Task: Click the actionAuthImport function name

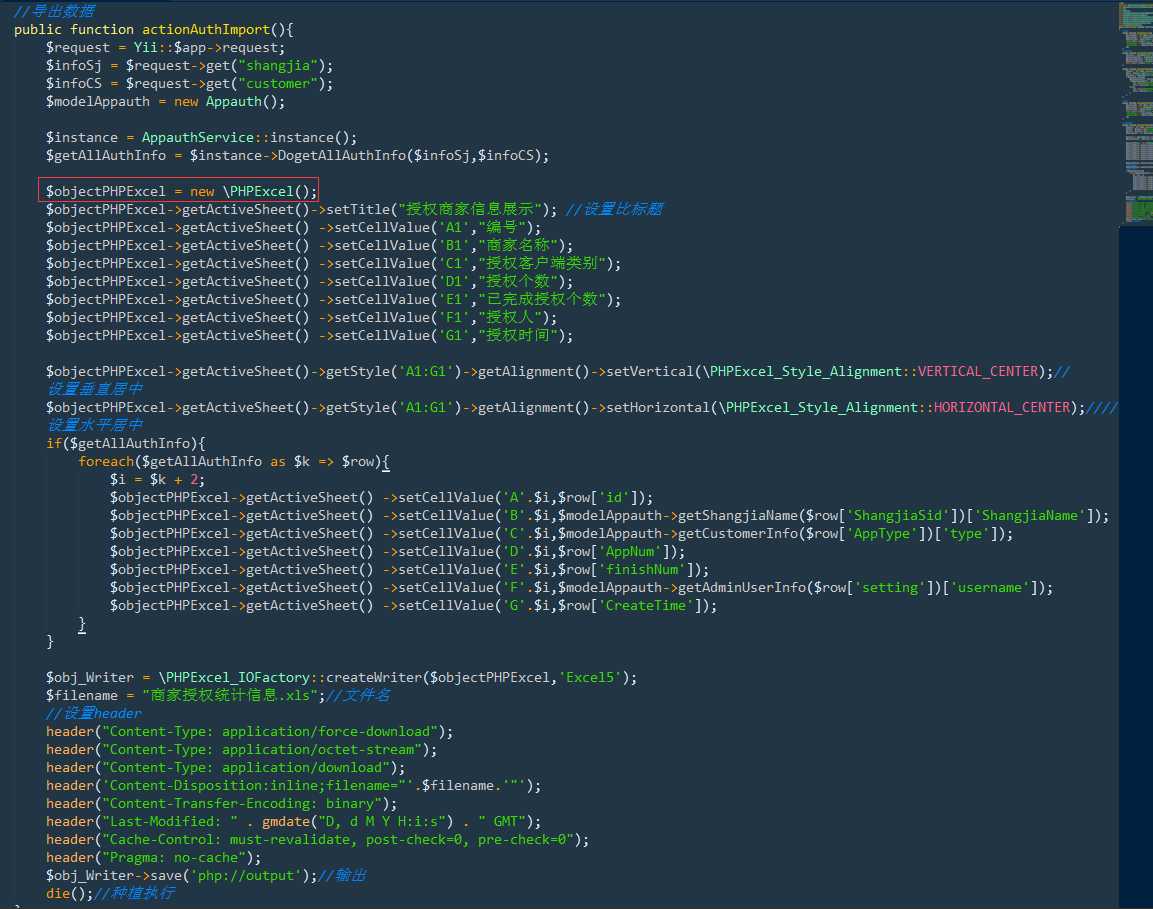Action: [206, 29]
